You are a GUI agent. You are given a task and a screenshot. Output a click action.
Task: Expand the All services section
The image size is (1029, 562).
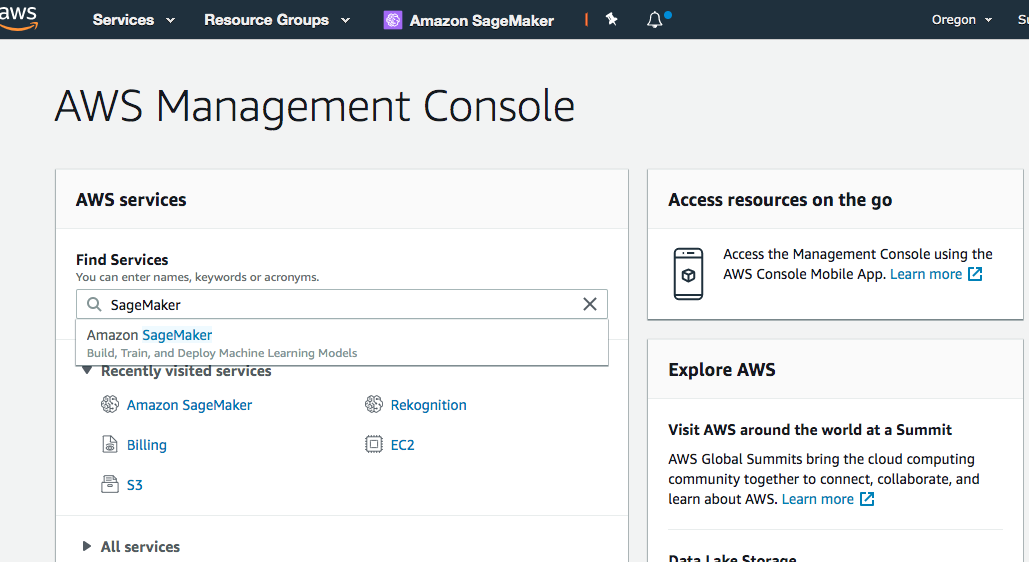(87, 547)
